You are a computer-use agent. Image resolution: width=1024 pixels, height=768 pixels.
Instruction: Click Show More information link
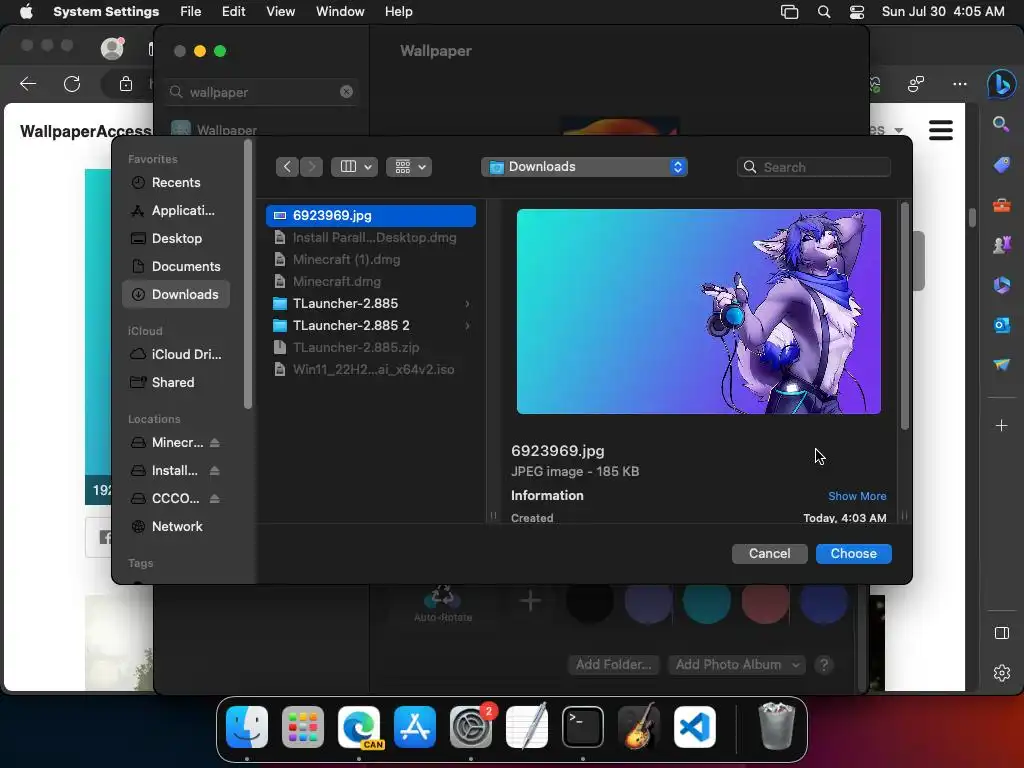coord(857,496)
